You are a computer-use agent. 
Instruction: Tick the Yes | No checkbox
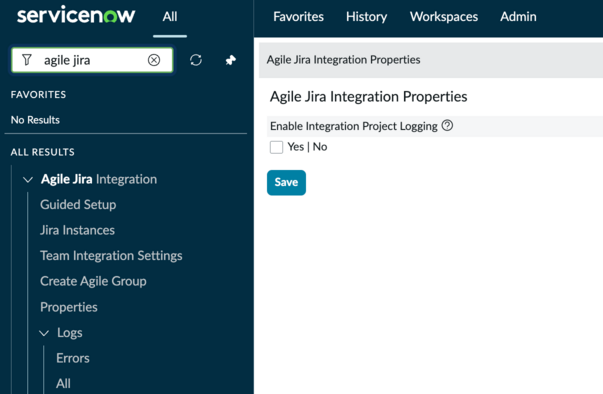pos(276,147)
